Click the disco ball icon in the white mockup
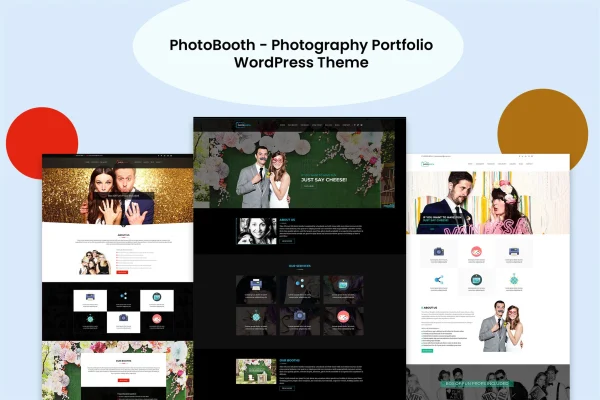Viewport: 600px width, 400px height. tap(514, 279)
